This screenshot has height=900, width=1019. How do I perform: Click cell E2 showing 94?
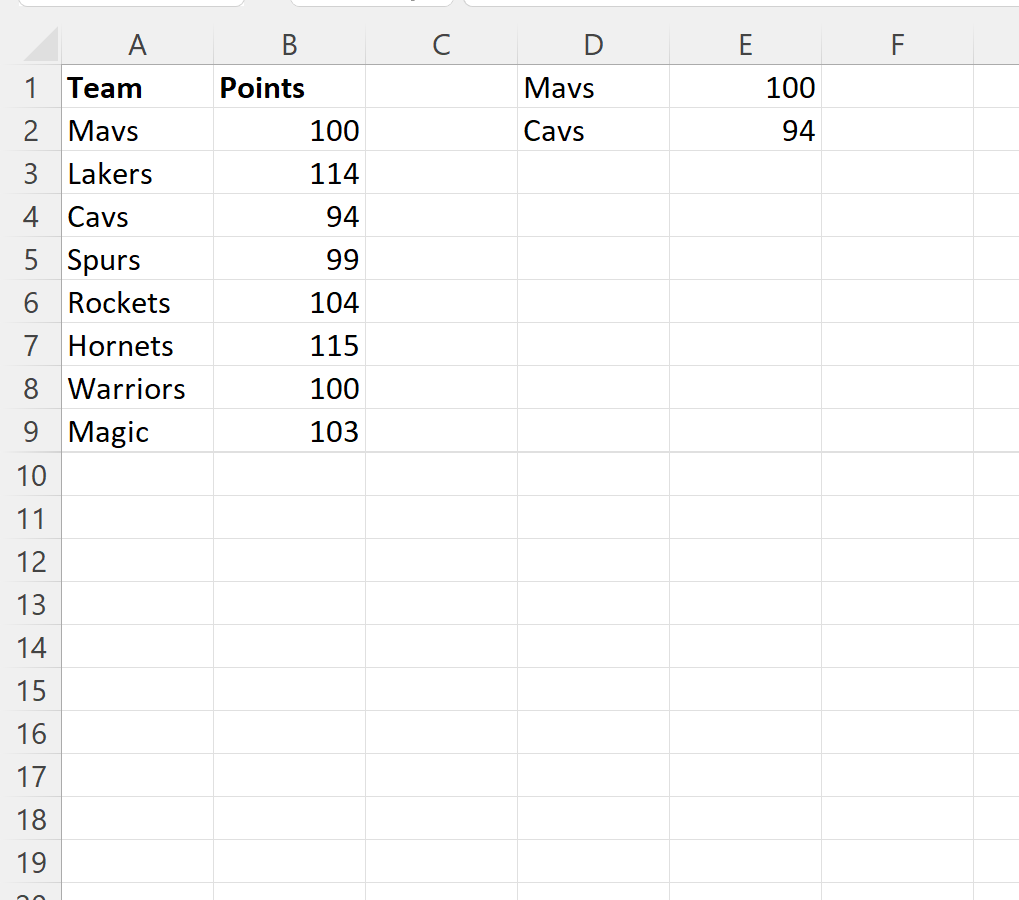pos(745,131)
